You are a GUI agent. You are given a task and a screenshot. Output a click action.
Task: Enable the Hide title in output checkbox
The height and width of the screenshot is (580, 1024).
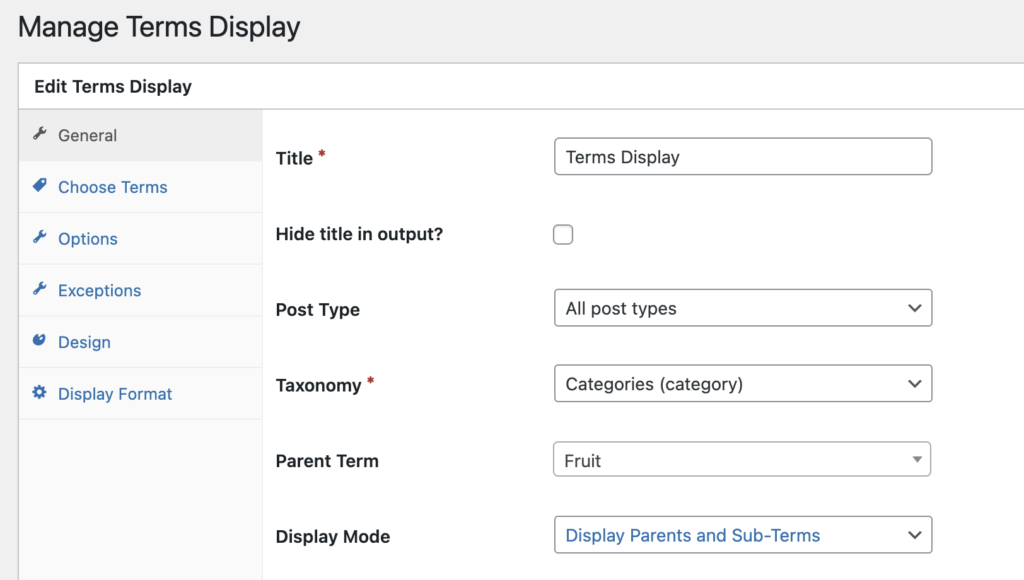pos(563,233)
